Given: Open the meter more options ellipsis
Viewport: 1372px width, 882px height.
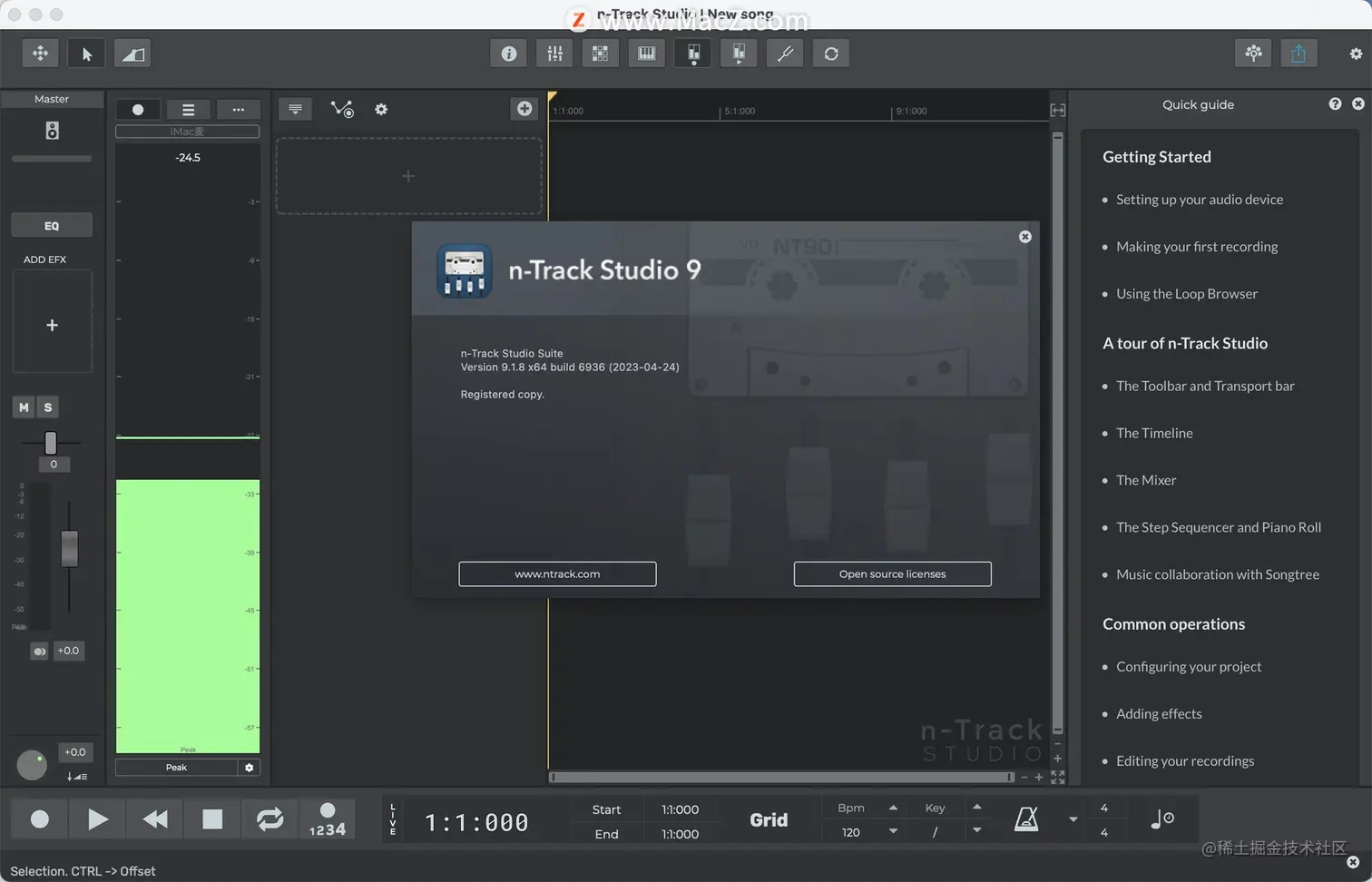Looking at the screenshot, I should 238,110.
